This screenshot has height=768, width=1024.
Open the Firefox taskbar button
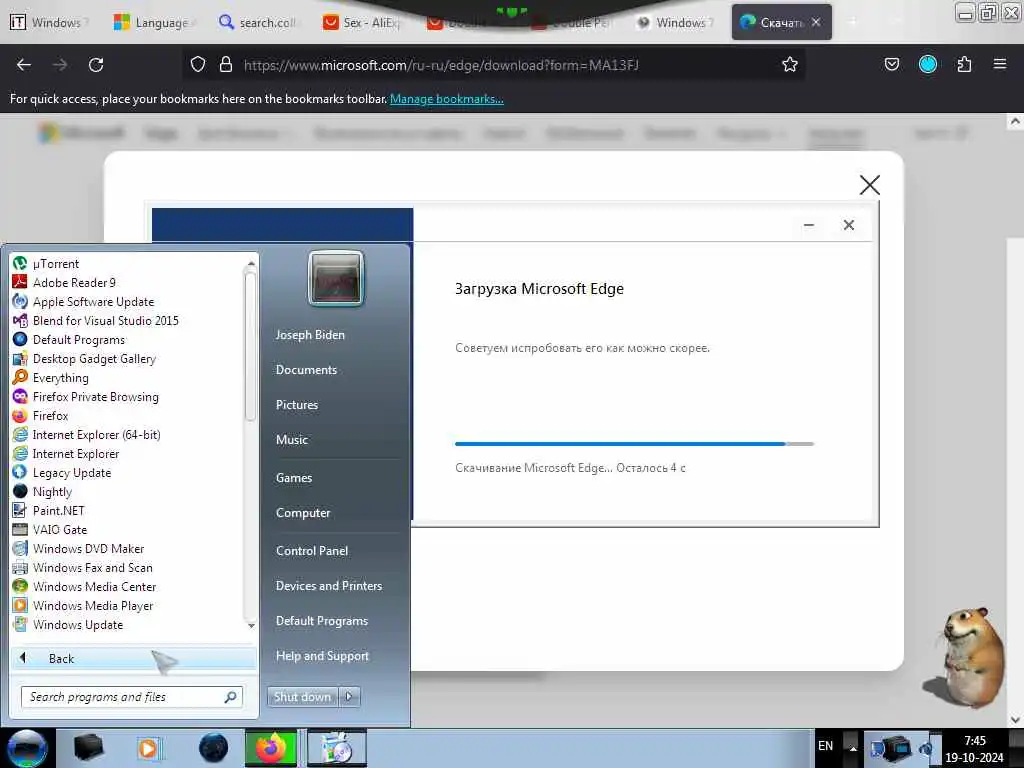point(271,748)
